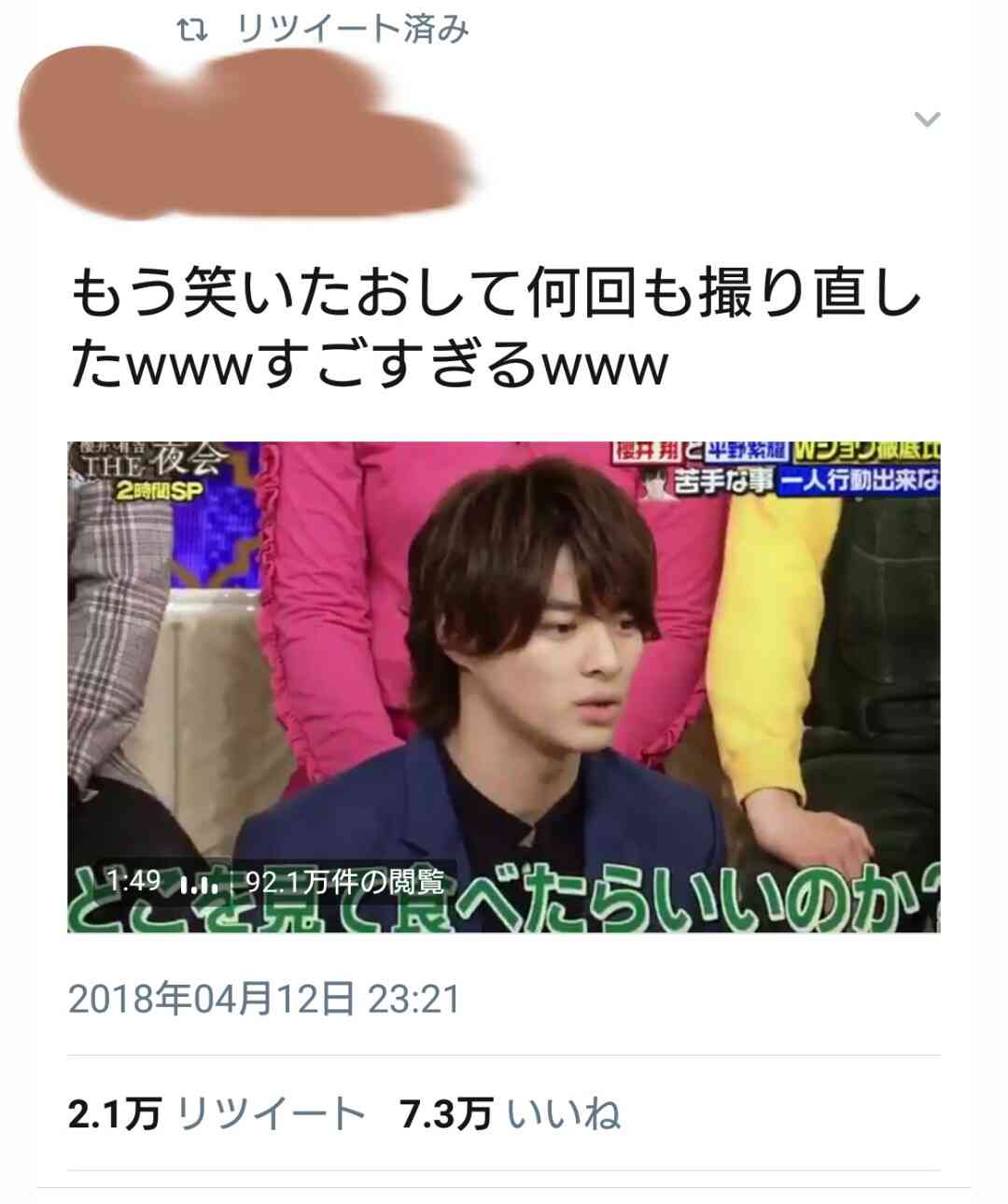This screenshot has width=1008, height=1204.
Task: Expand the tweet options chevron
Action: tap(926, 119)
